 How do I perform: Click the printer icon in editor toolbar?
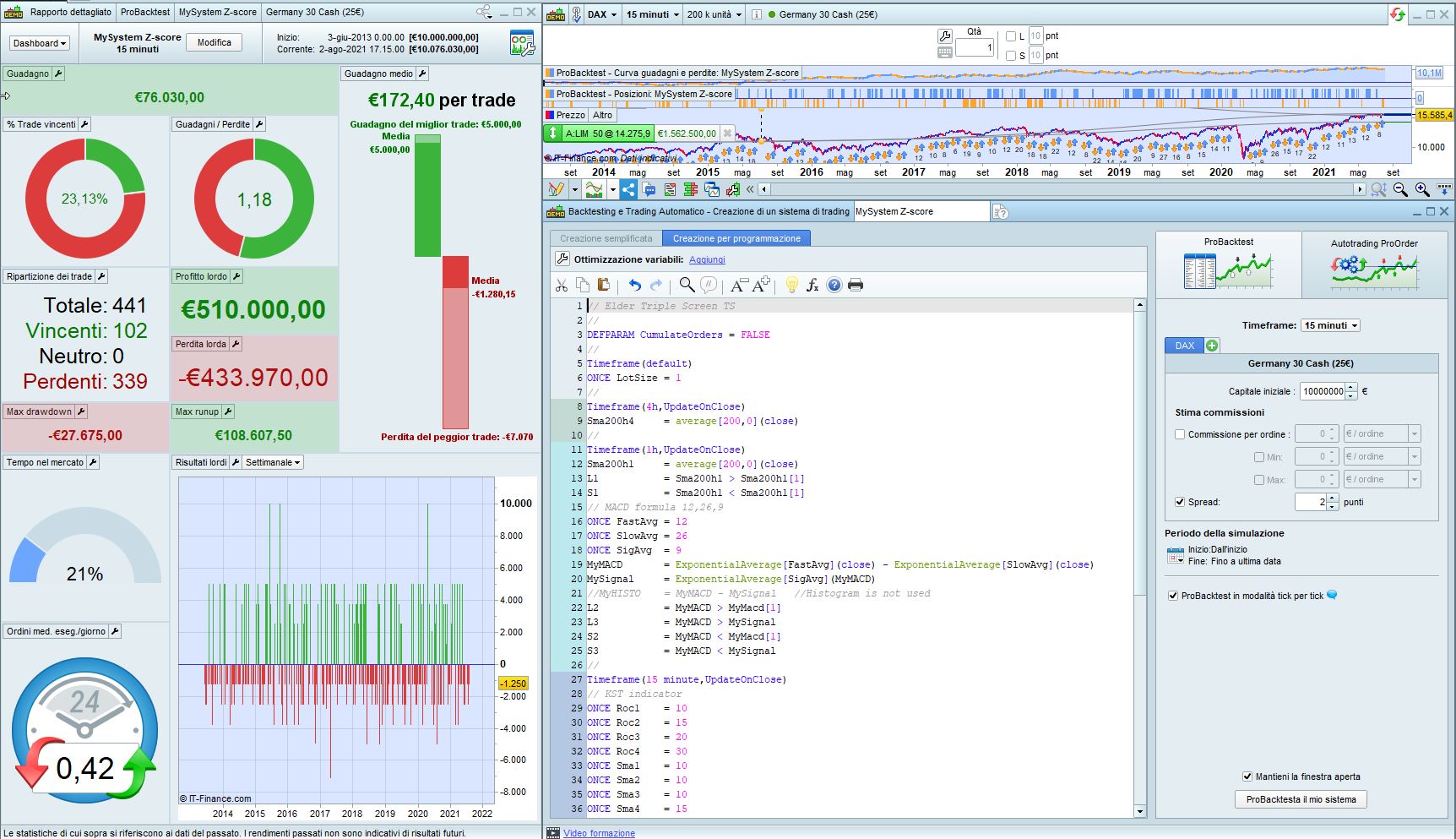pyautogui.click(x=856, y=286)
